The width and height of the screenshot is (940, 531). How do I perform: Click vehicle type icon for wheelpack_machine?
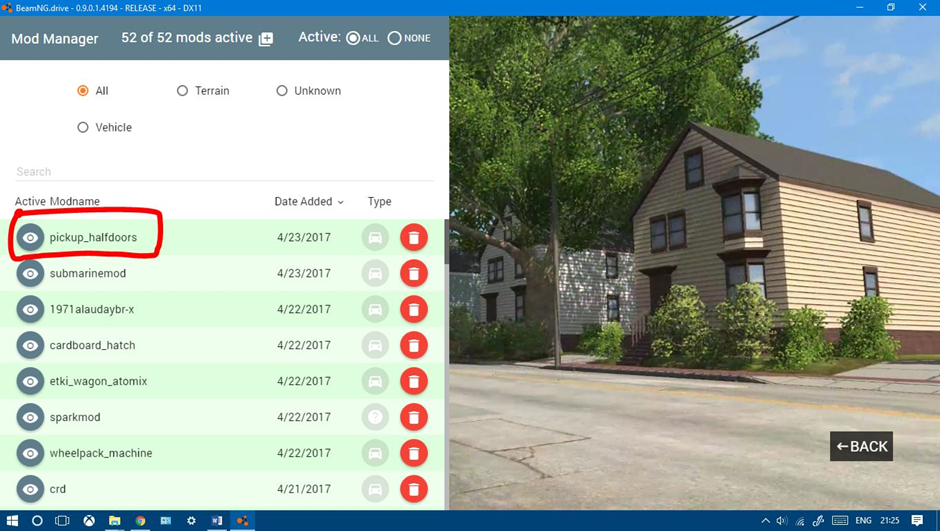pos(375,453)
